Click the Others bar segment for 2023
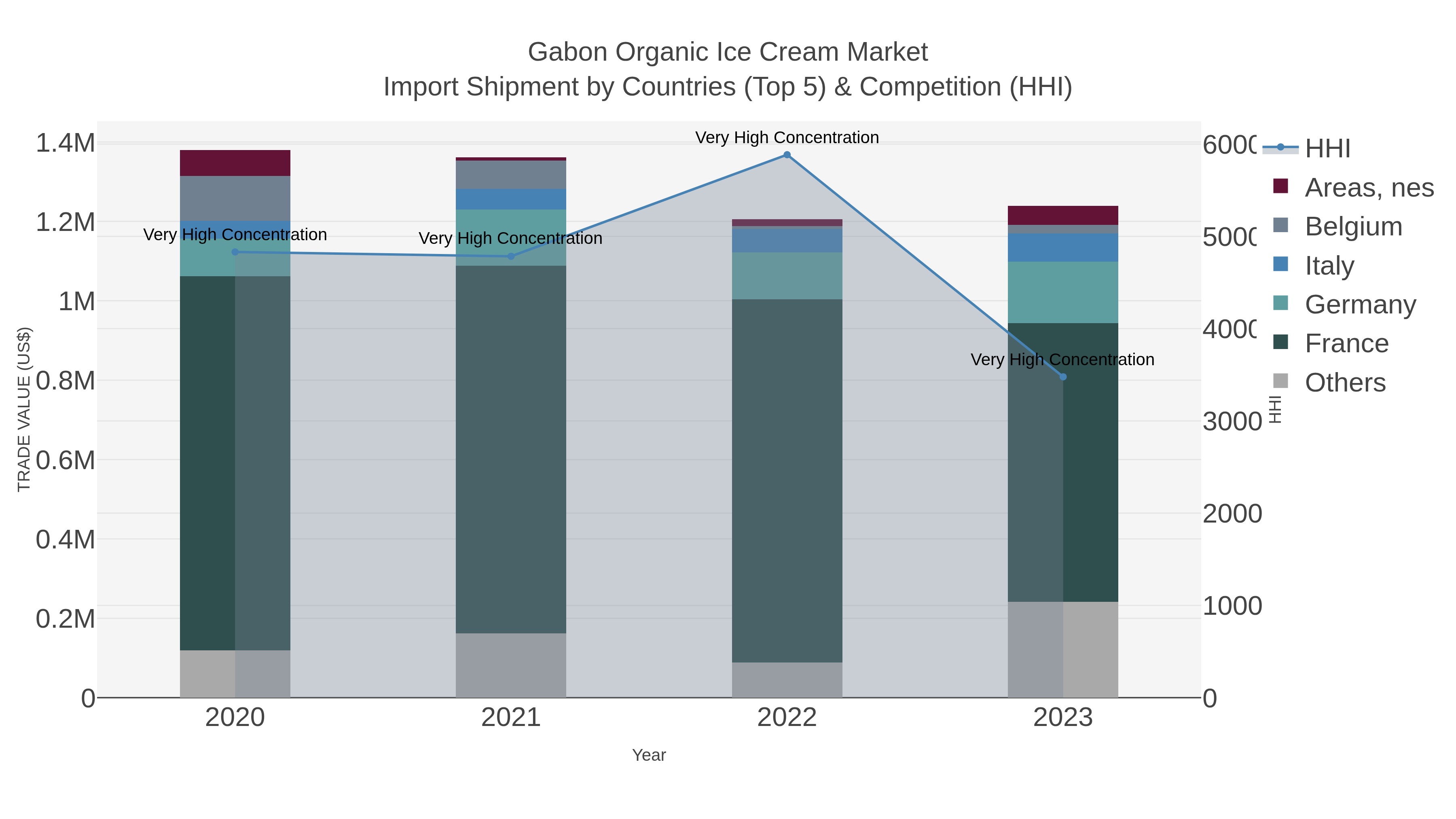This screenshot has width=1456, height=819. tap(1062, 650)
